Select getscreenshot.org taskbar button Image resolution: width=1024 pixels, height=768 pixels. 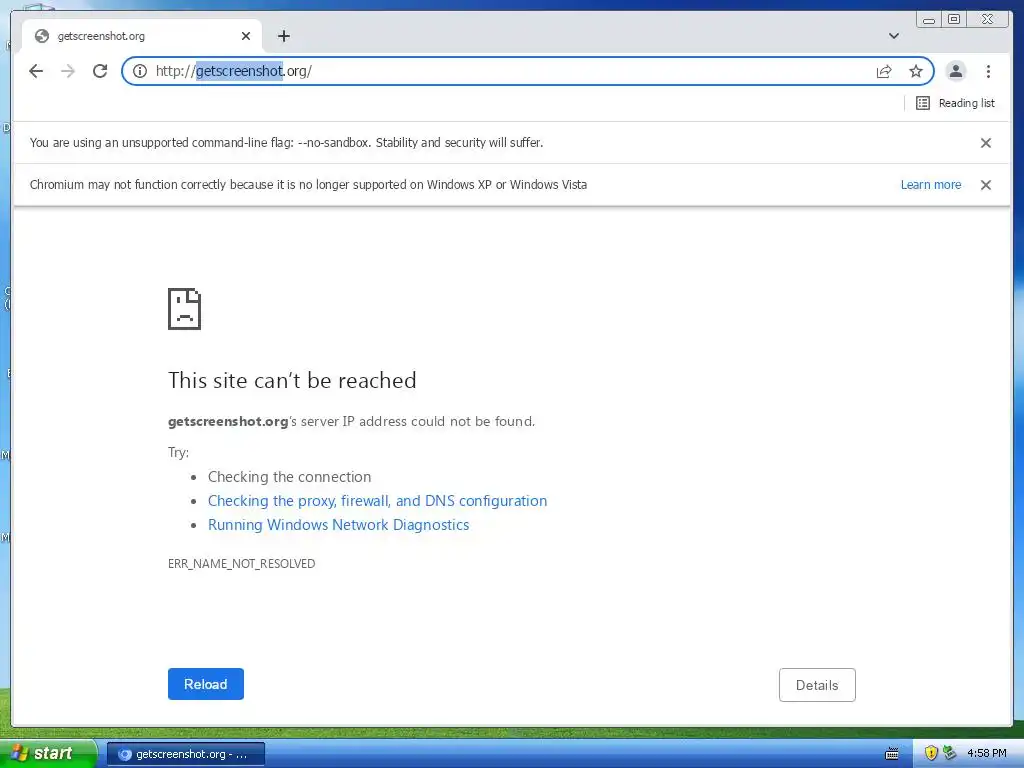coord(185,754)
